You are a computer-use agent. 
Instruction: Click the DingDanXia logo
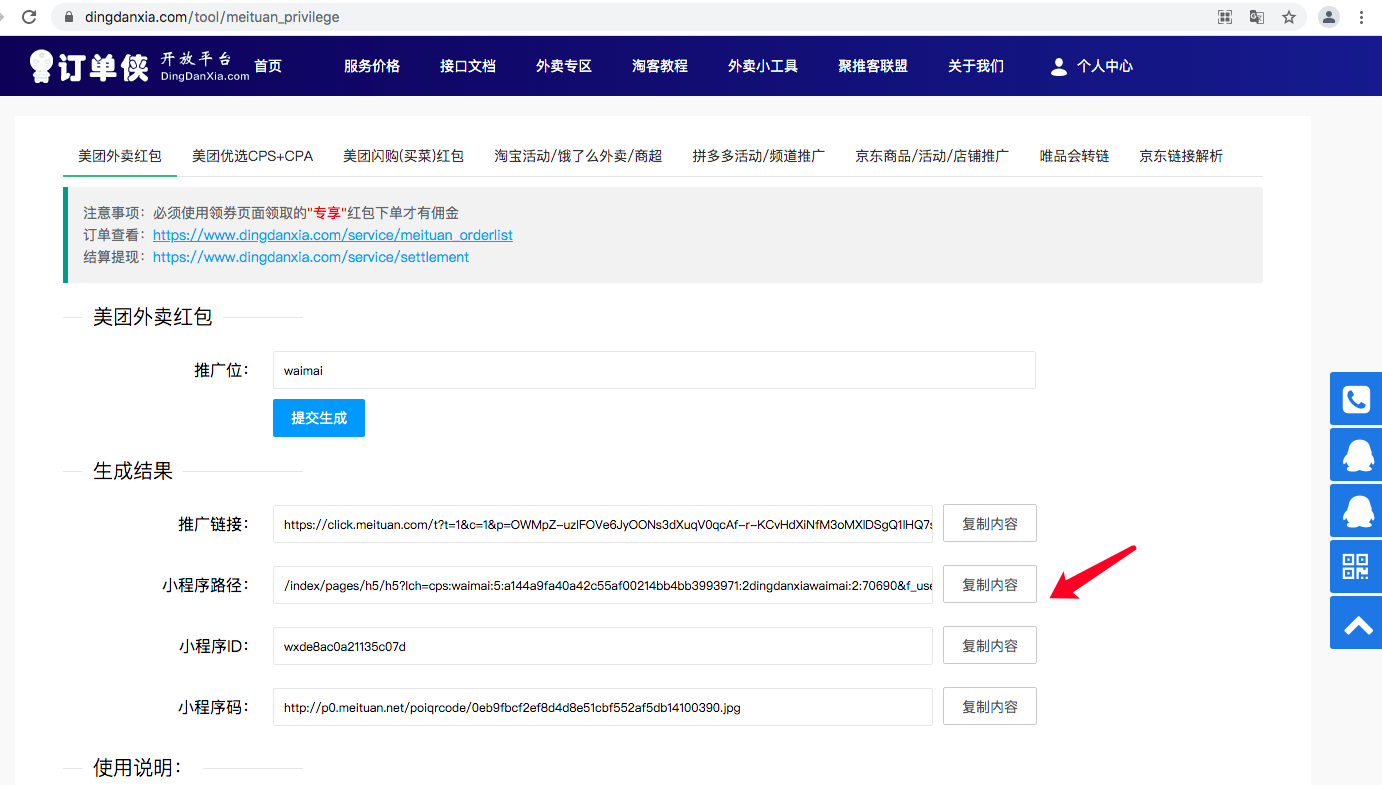[138, 66]
